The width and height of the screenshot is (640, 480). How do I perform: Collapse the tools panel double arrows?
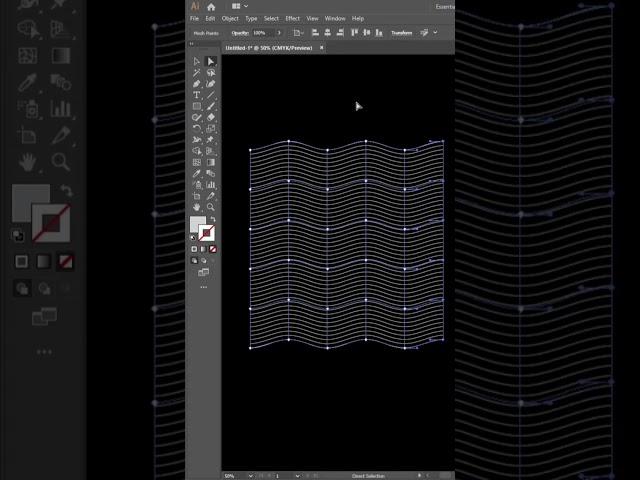(x=191, y=44)
